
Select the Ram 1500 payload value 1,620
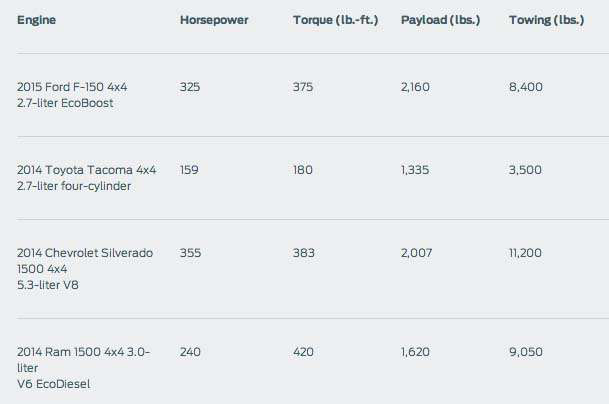point(416,352)
